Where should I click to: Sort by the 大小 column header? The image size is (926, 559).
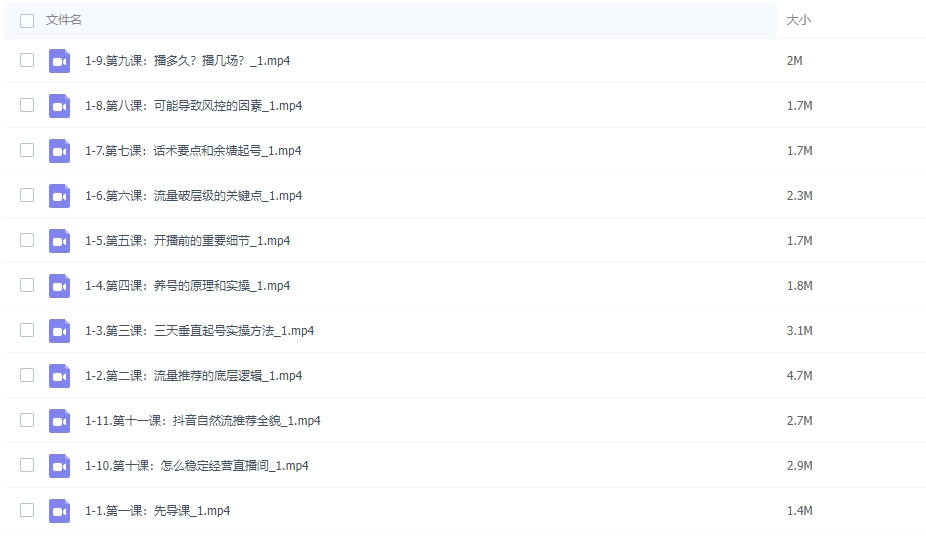click(x=798, y=20)
